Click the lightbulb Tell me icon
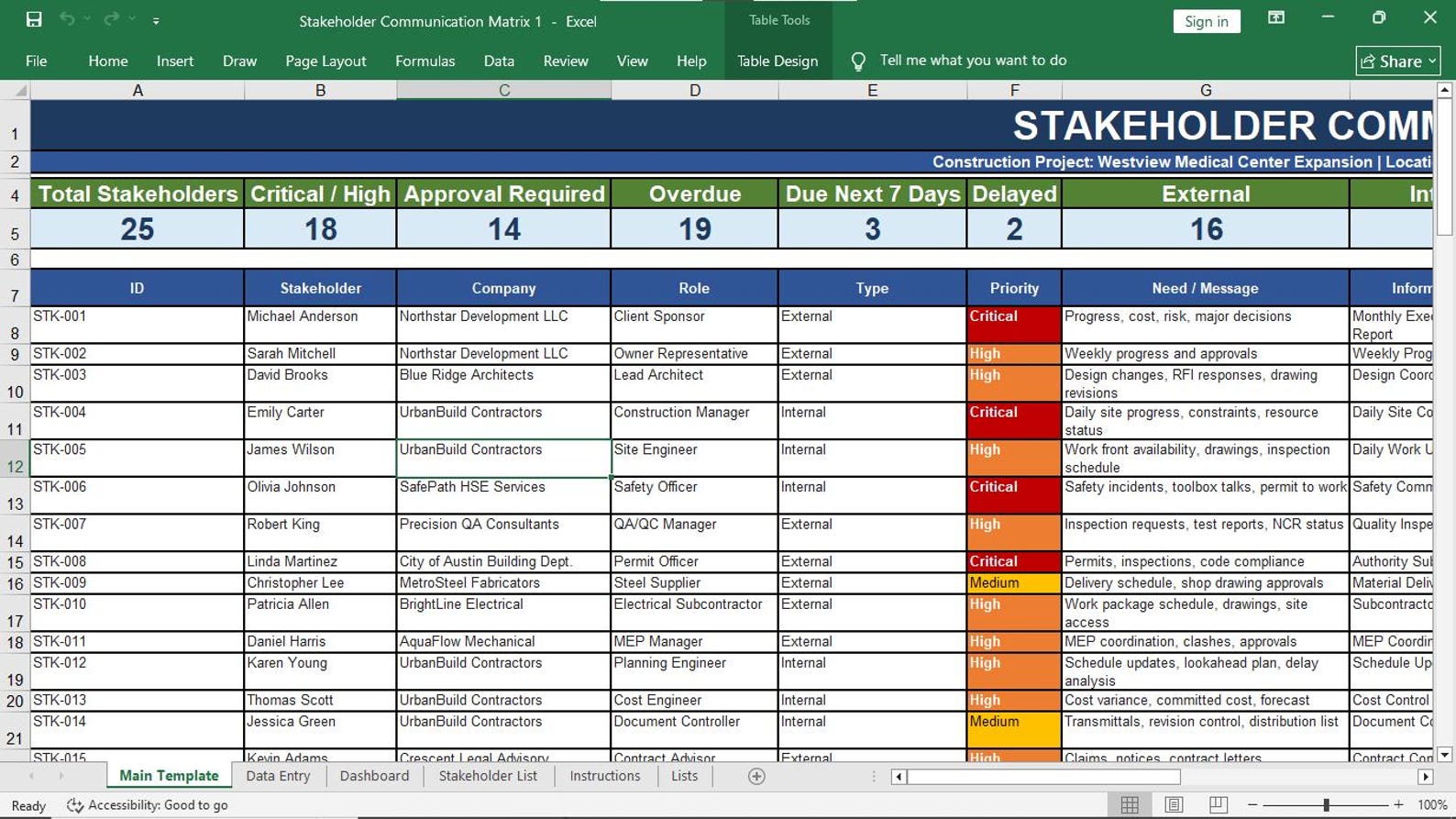 click(858, 61)
